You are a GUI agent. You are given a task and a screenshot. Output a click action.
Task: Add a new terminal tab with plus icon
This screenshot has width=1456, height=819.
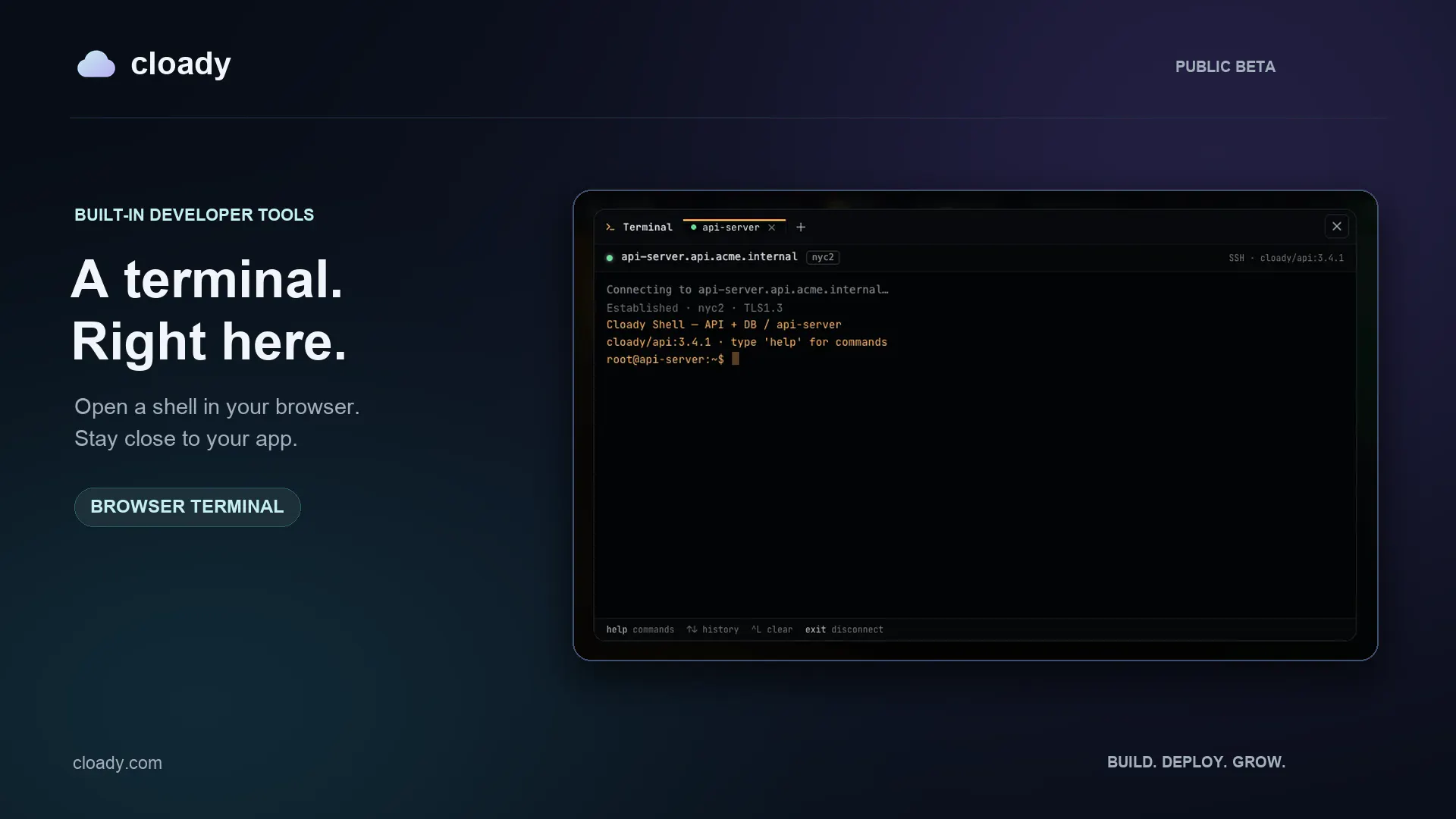[801, 227]
